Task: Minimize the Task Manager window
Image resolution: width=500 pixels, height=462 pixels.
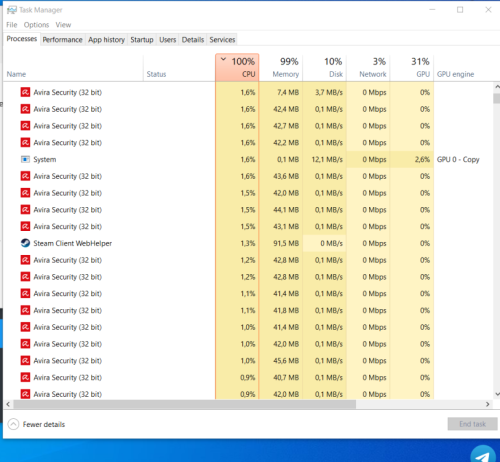Action: coord(432,10)
